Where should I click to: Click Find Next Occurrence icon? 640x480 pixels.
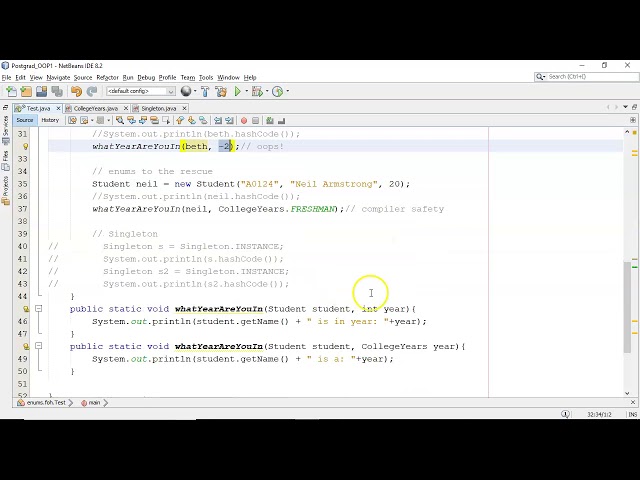pyautogui.click(x=142, y=120)
